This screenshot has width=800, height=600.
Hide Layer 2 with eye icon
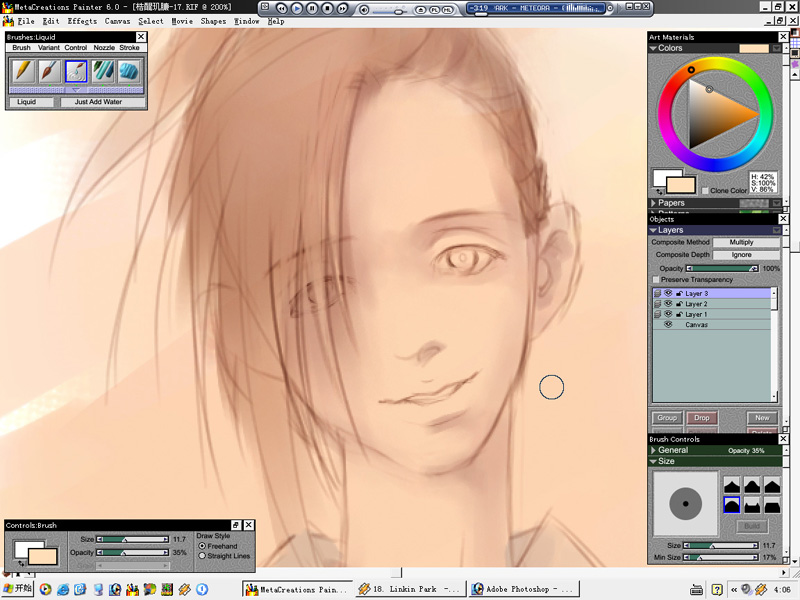pos(668,304)
